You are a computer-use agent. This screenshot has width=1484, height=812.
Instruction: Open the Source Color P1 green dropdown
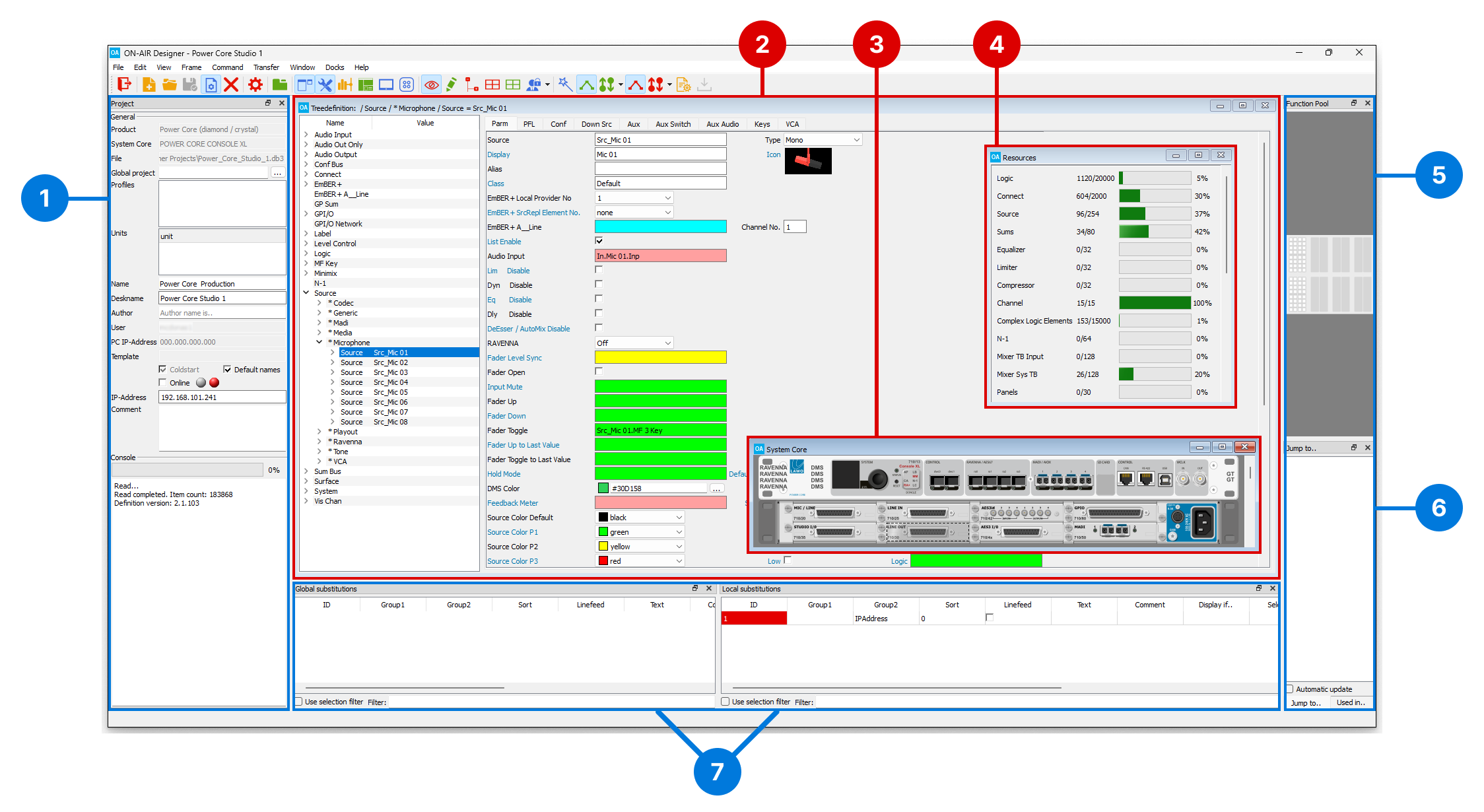pos(640,532)
